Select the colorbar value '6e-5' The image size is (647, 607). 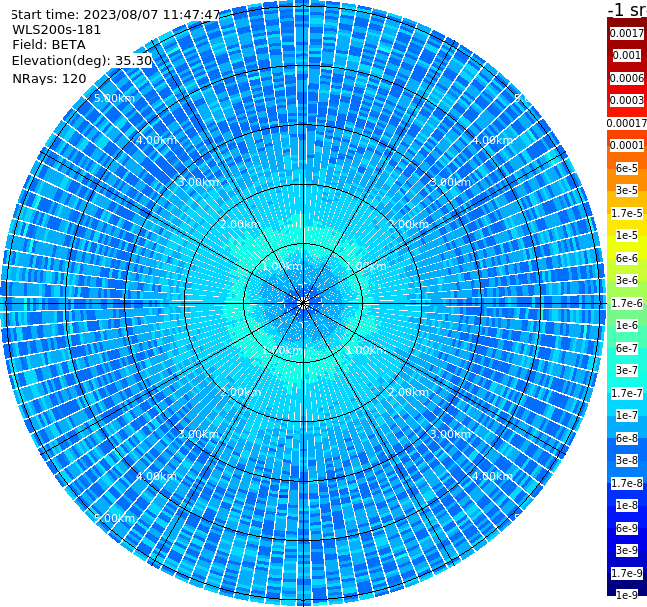click(x=627, y=168)
